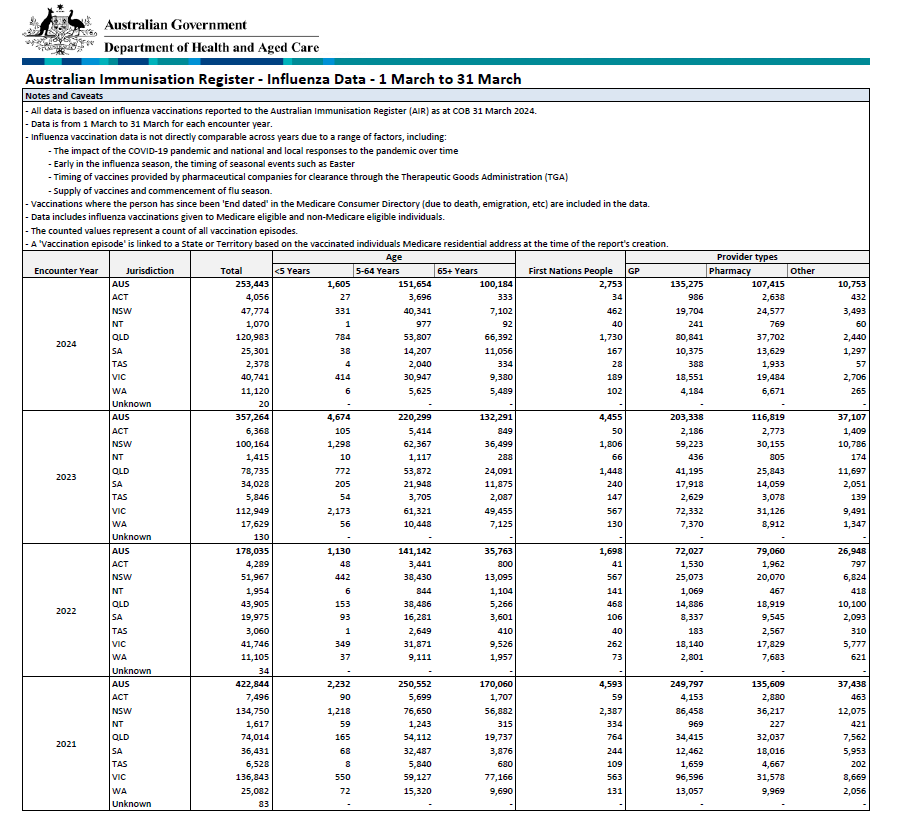The width and height of the screenshot is (900, 822).
Task: Select the Jurisdiction column header
Action: pos(150,271)
